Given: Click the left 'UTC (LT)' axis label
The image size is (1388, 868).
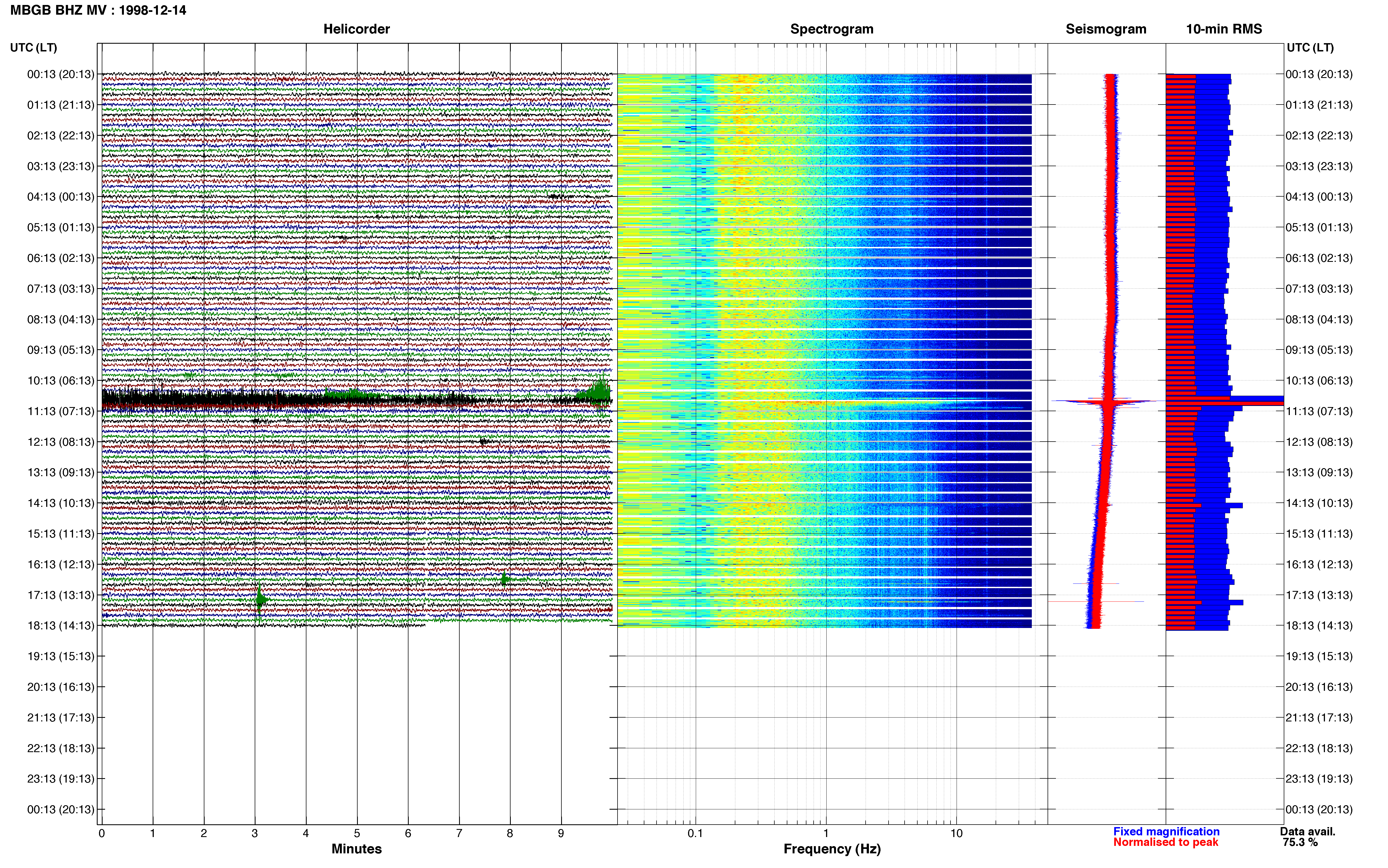Looking at the screenshot, I should 34,48.
